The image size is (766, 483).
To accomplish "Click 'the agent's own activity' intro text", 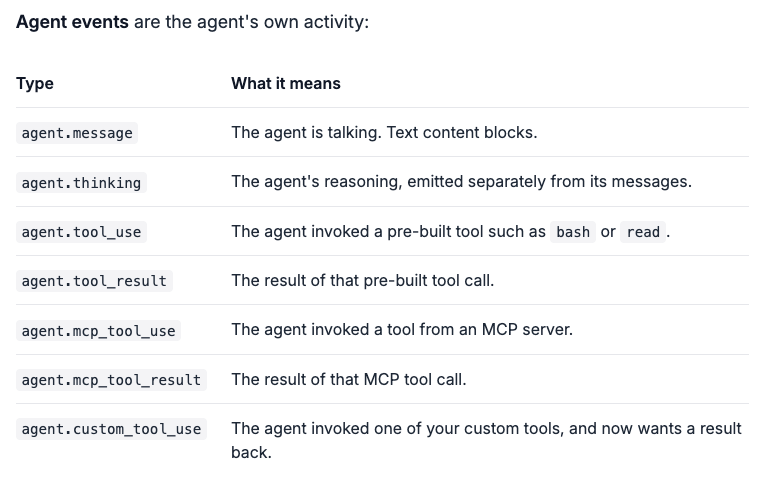I will [251, 22].
